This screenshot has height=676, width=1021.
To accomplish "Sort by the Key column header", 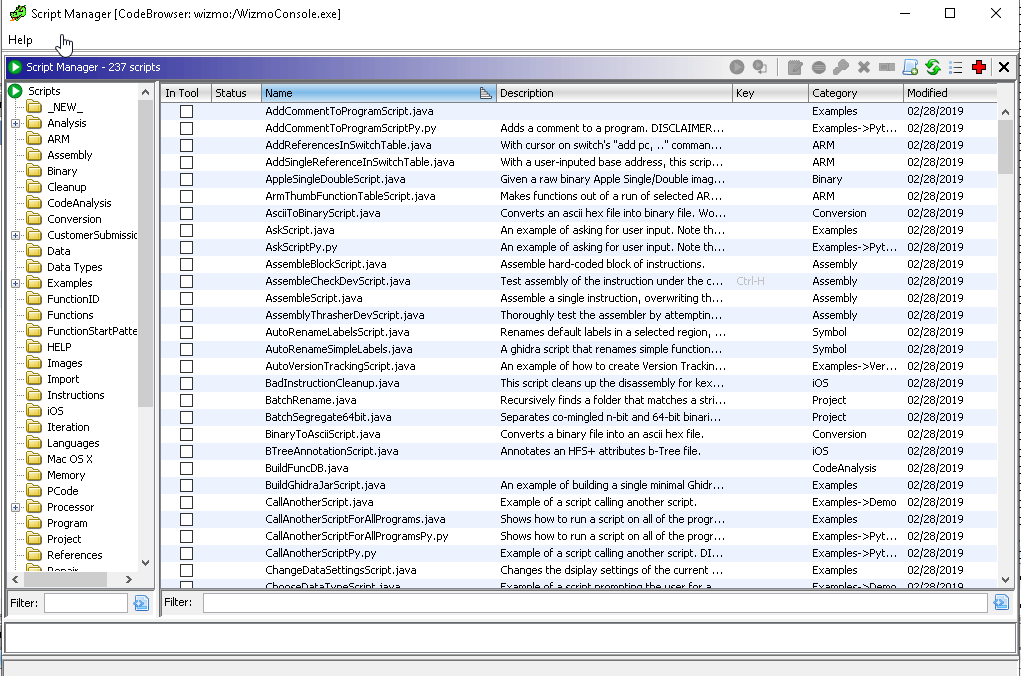I will pyautogui.click(x=770, y=93).
